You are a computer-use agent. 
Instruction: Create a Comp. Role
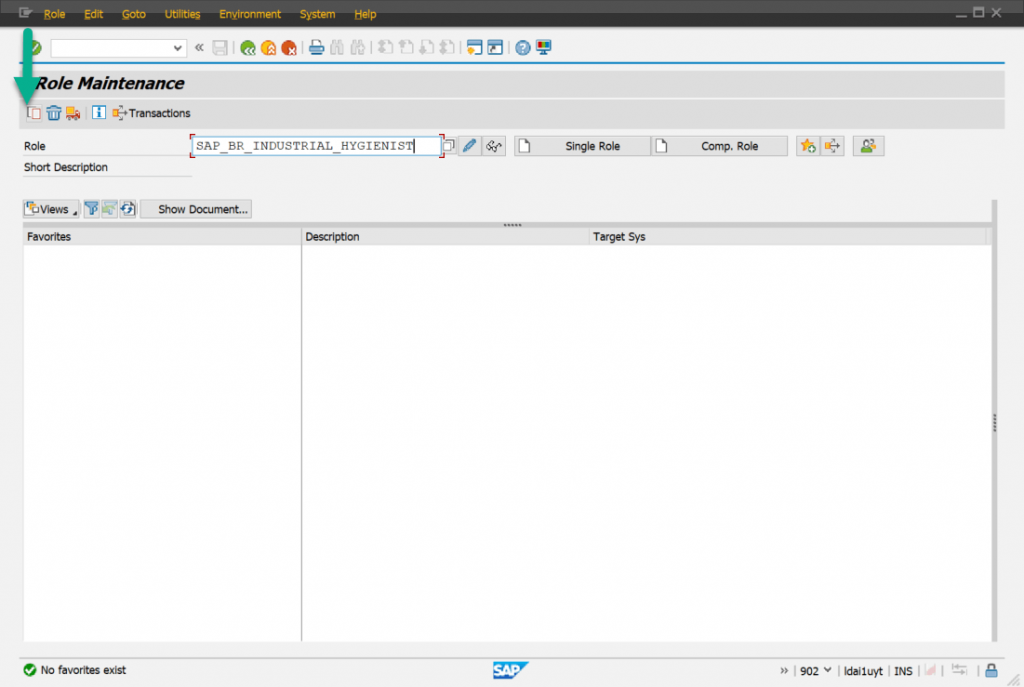(719, 146)
